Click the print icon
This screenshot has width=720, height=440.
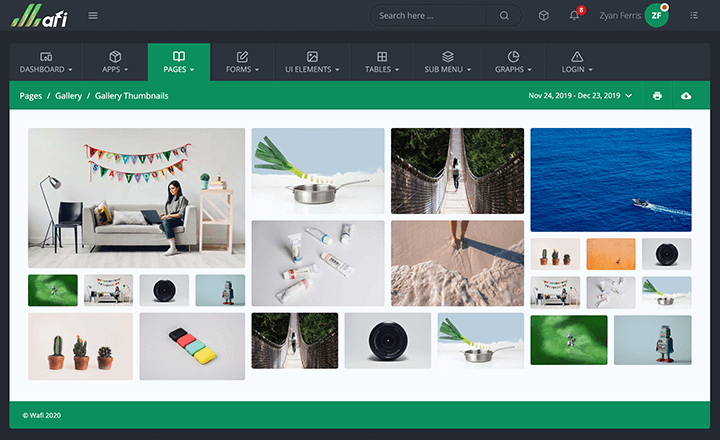pyautogui.click(x=657, y=96)
